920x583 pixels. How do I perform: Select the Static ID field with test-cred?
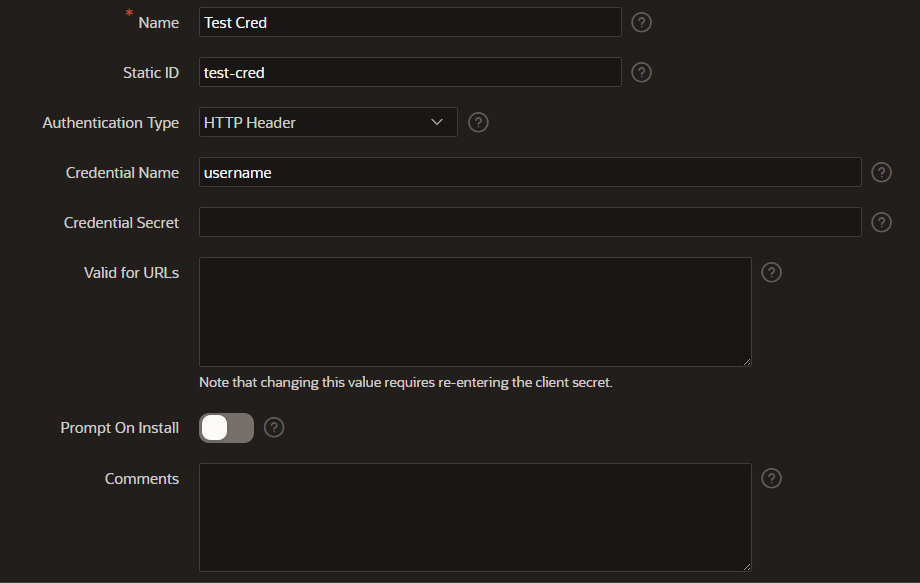(x=410, y=72)
